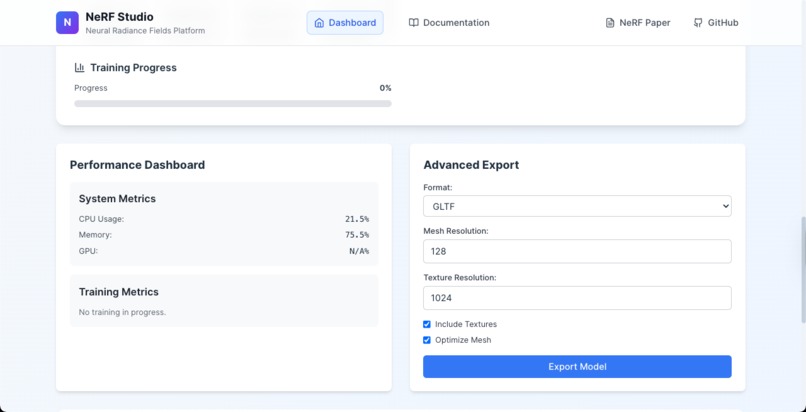
Task: Click the NeRF Studio title text
Action: click(119, 17)
